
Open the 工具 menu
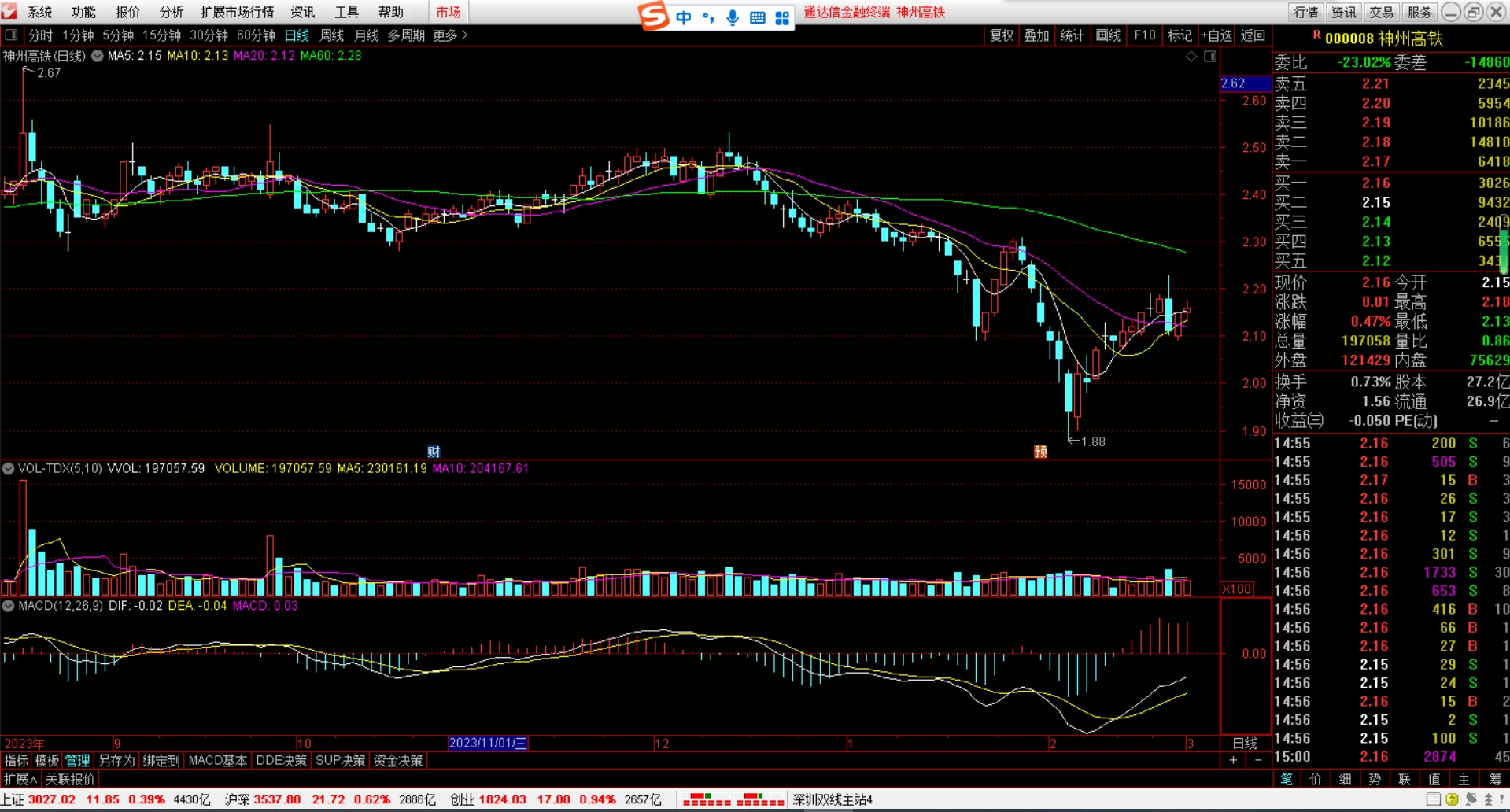pyautogui.click(x=346, y=12)
